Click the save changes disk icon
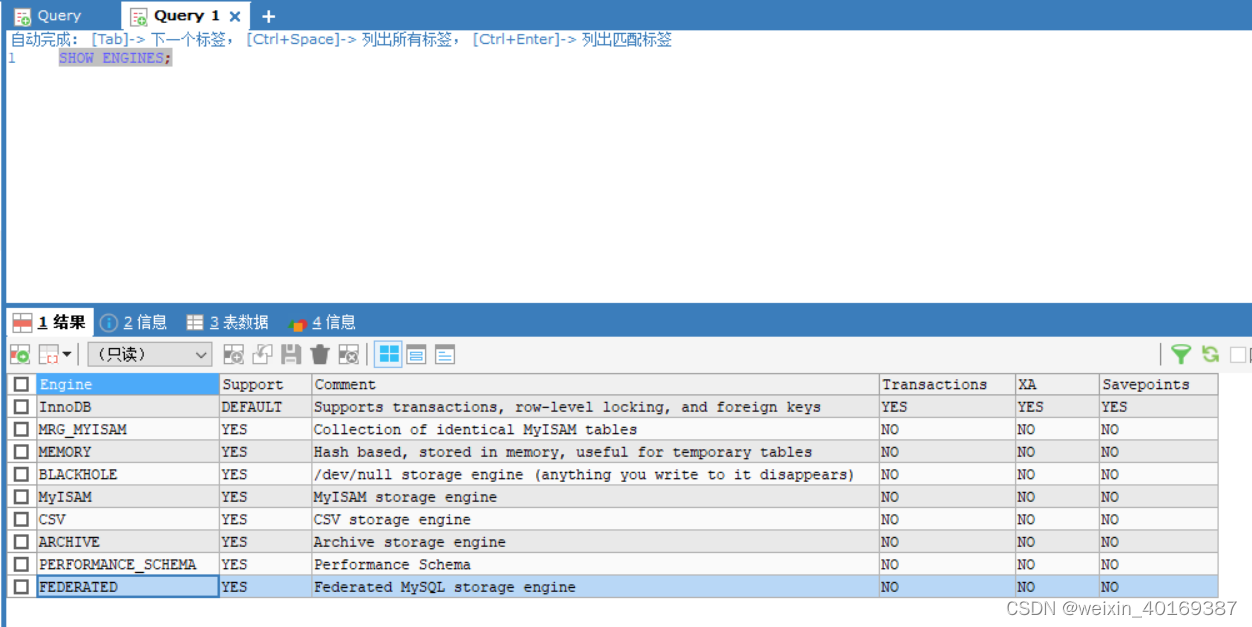 tap(292, 354)
